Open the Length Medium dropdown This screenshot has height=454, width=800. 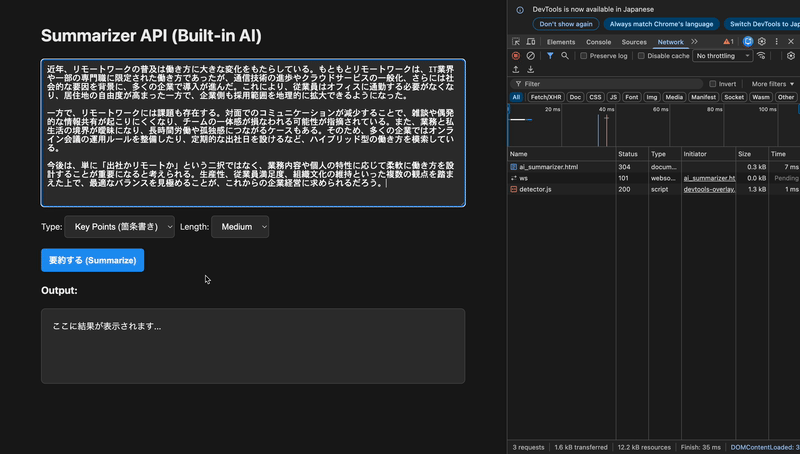click(x=240, y=227)
